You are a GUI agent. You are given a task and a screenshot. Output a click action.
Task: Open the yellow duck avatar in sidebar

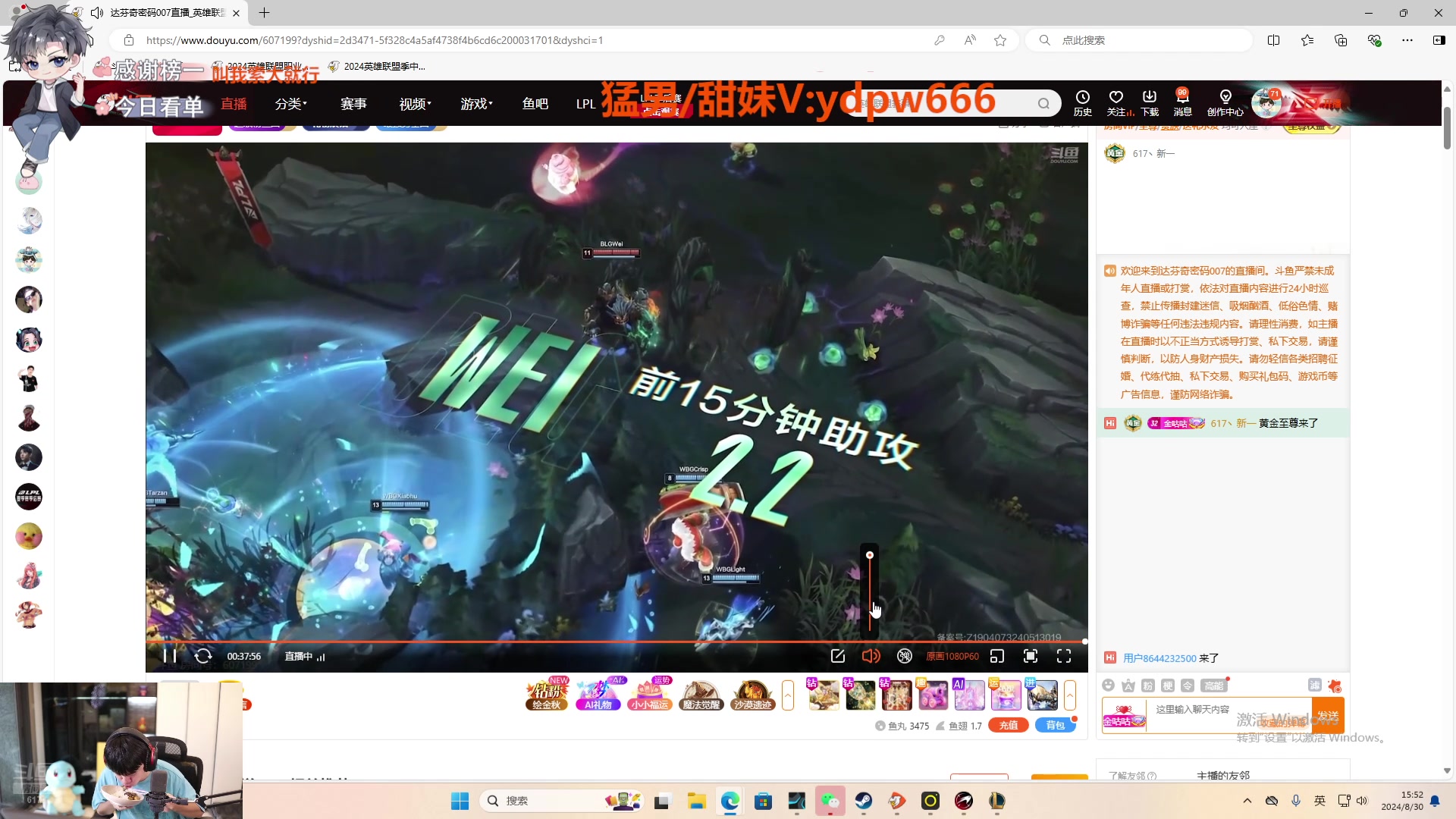29,537
